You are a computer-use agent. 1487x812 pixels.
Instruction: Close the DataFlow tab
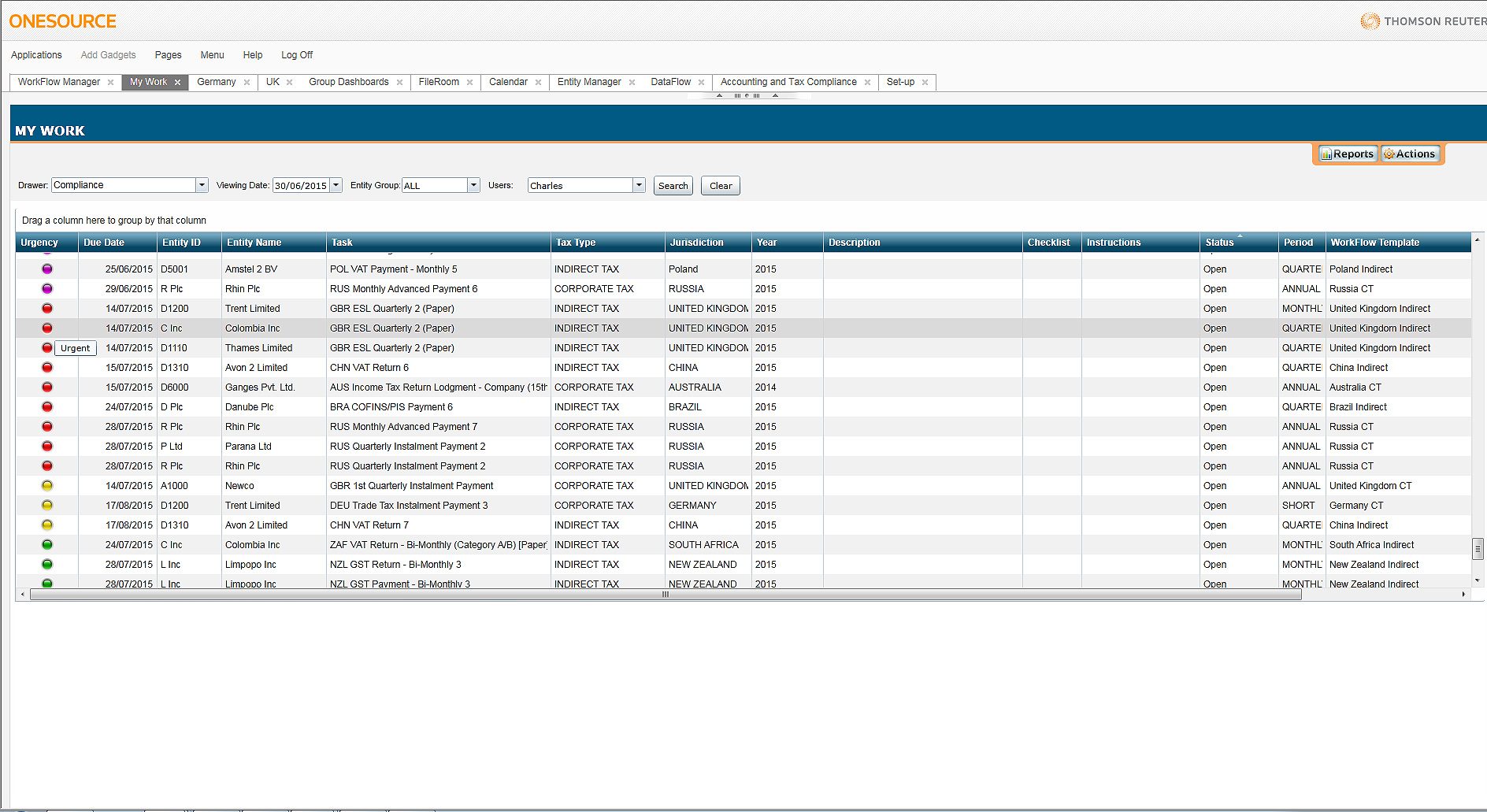(x=701, y=83)
